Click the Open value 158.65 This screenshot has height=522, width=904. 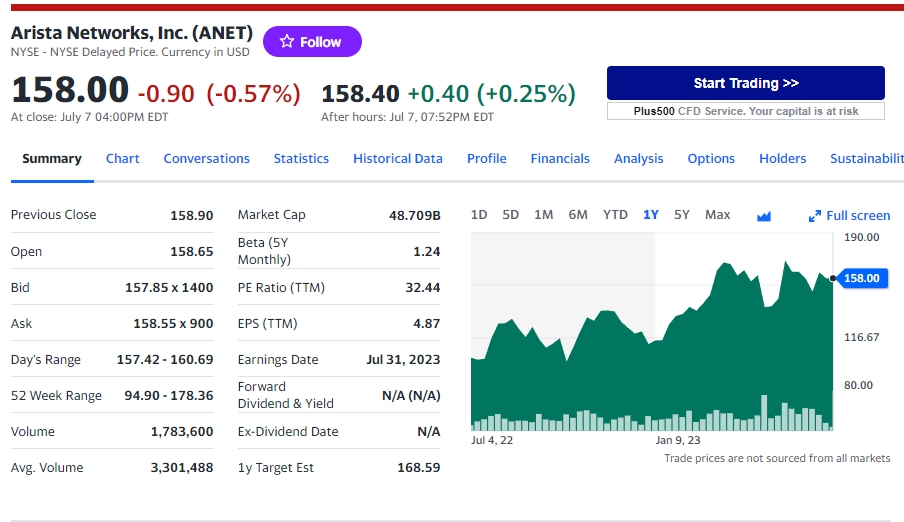point(191,251)
